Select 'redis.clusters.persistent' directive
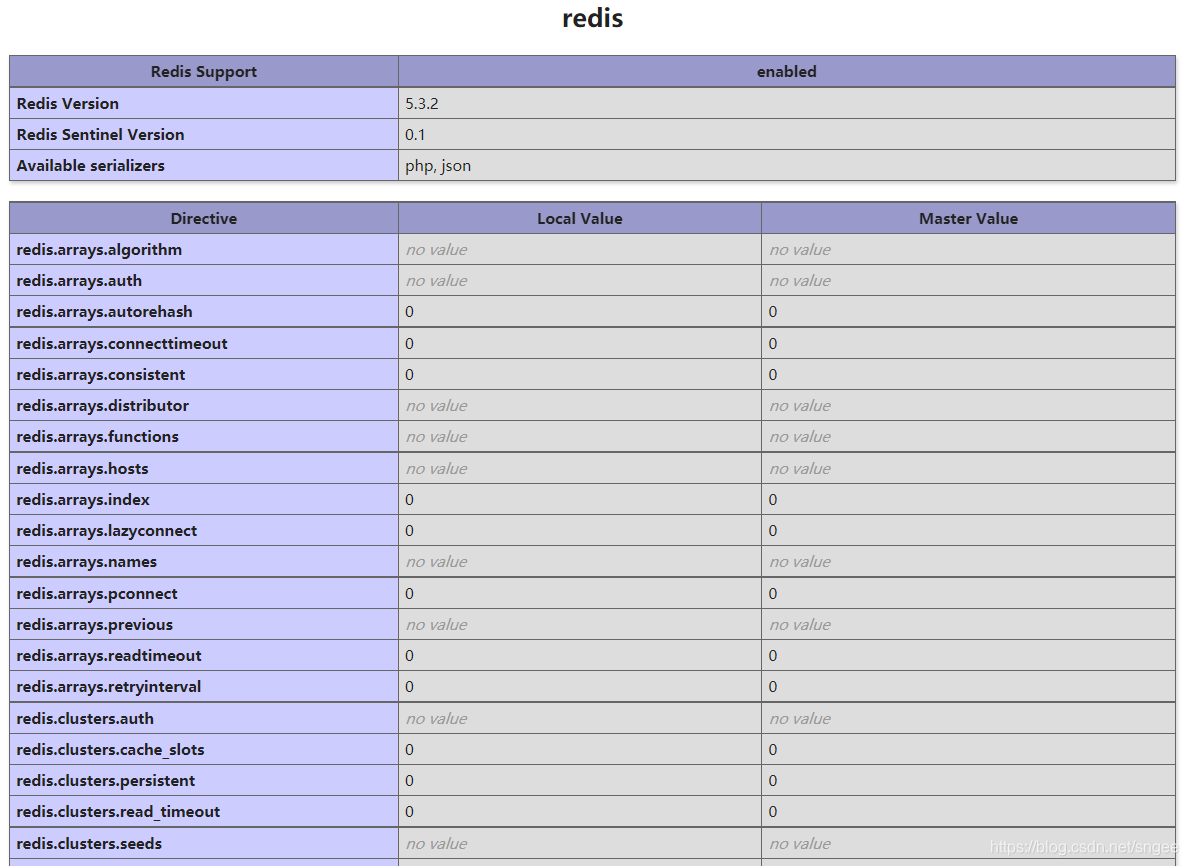This screenshot has height=866, width=1189. point(105,781)
